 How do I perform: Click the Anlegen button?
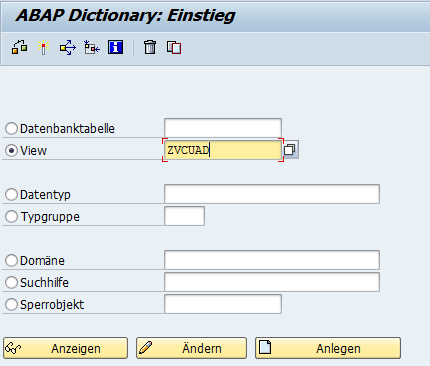(x=328, y=348)
